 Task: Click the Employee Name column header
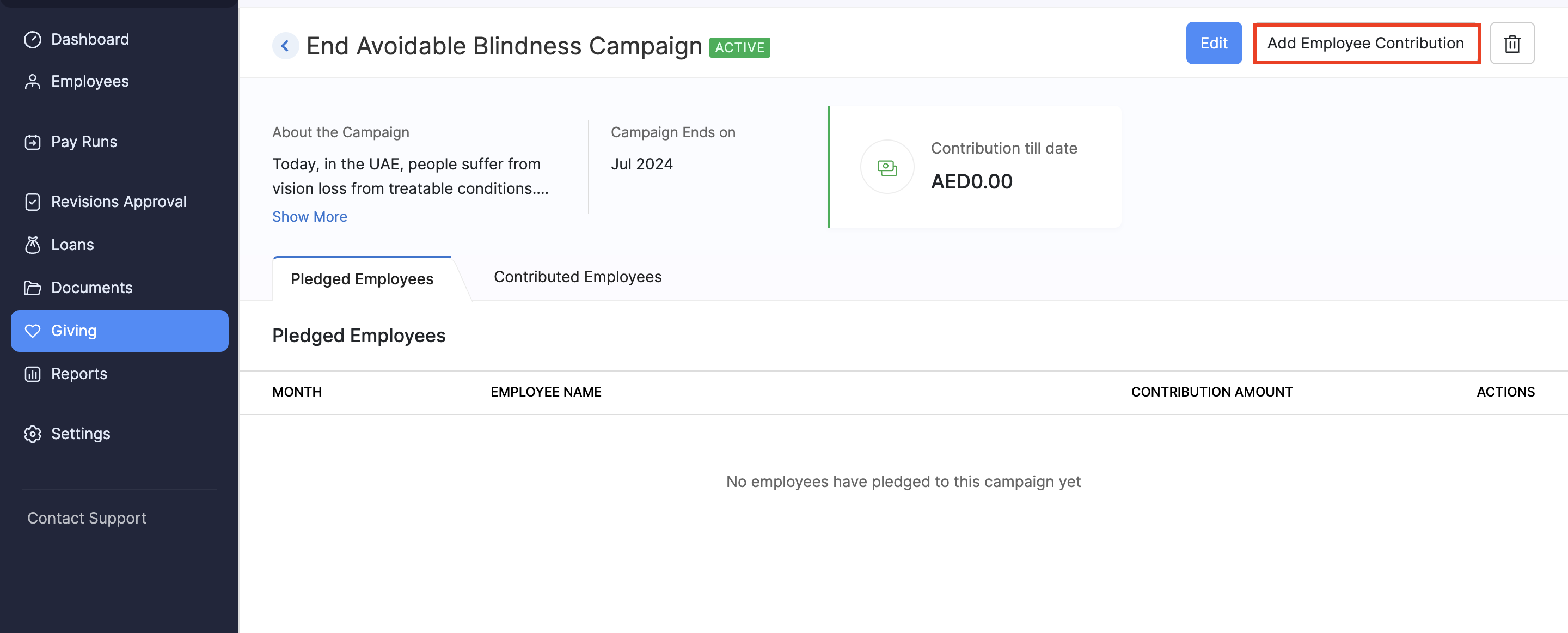(x=546, y=392)
